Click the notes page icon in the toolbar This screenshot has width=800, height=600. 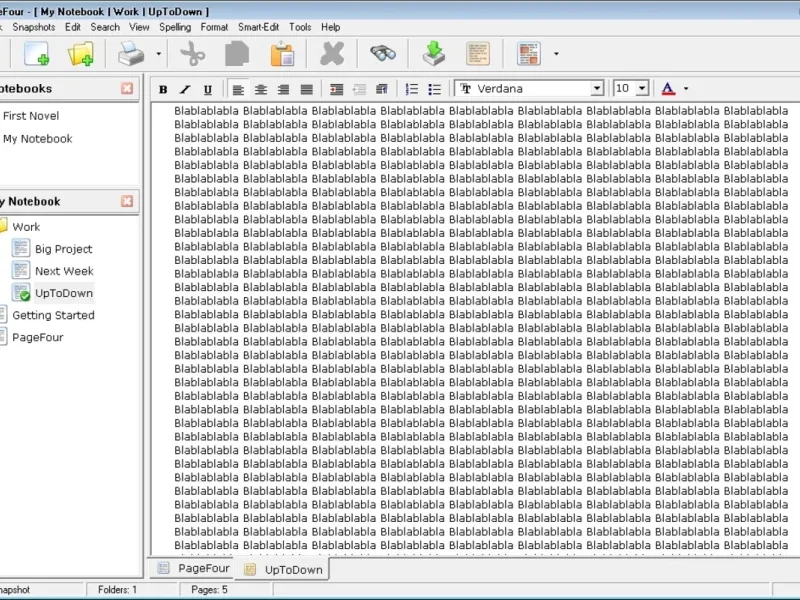pyautogui.click(x=478, y=54)
